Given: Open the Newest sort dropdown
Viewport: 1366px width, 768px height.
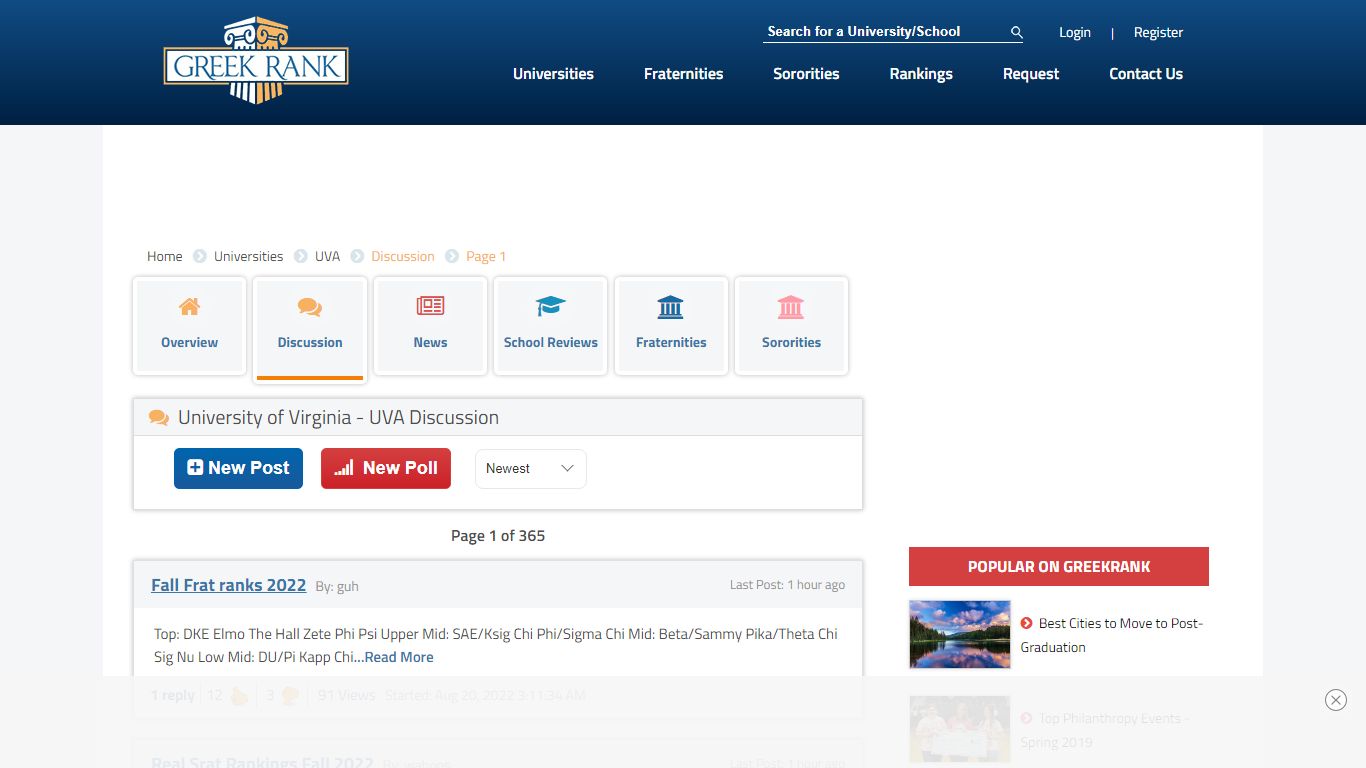Looking at the screenshot, I should coord(531,468).
